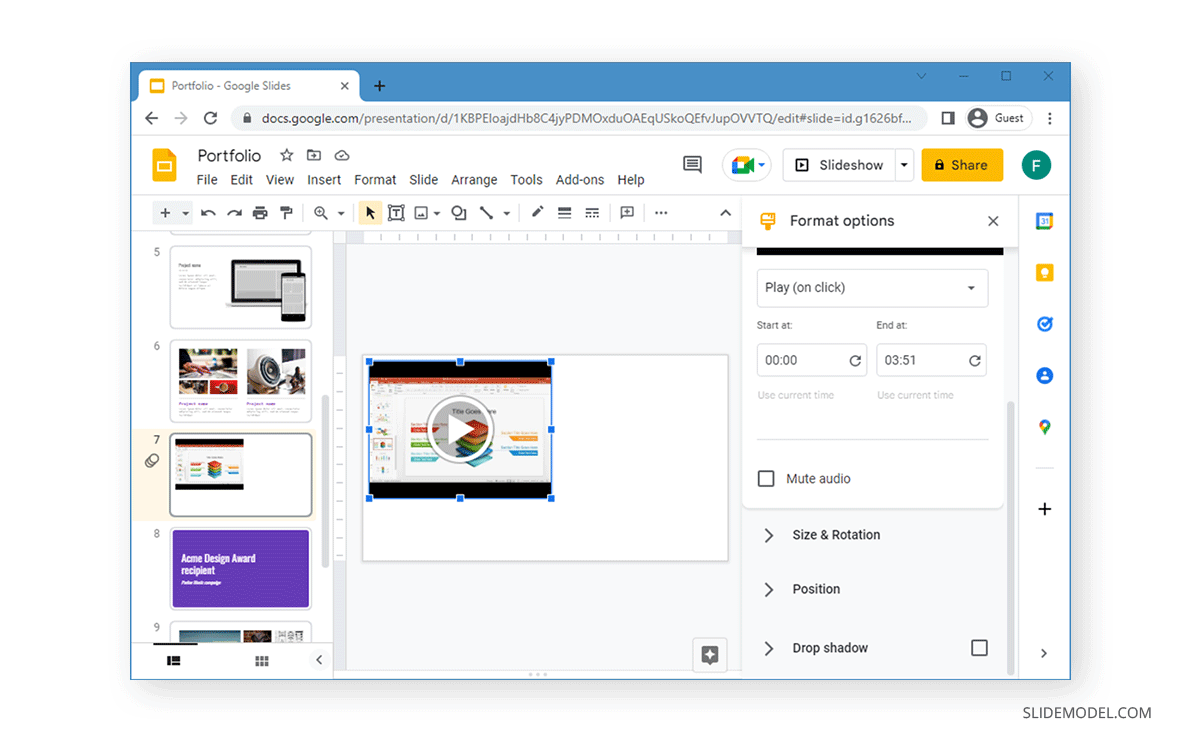
Task: Click the Border dash icon
Action: click(x=592, y=213)
